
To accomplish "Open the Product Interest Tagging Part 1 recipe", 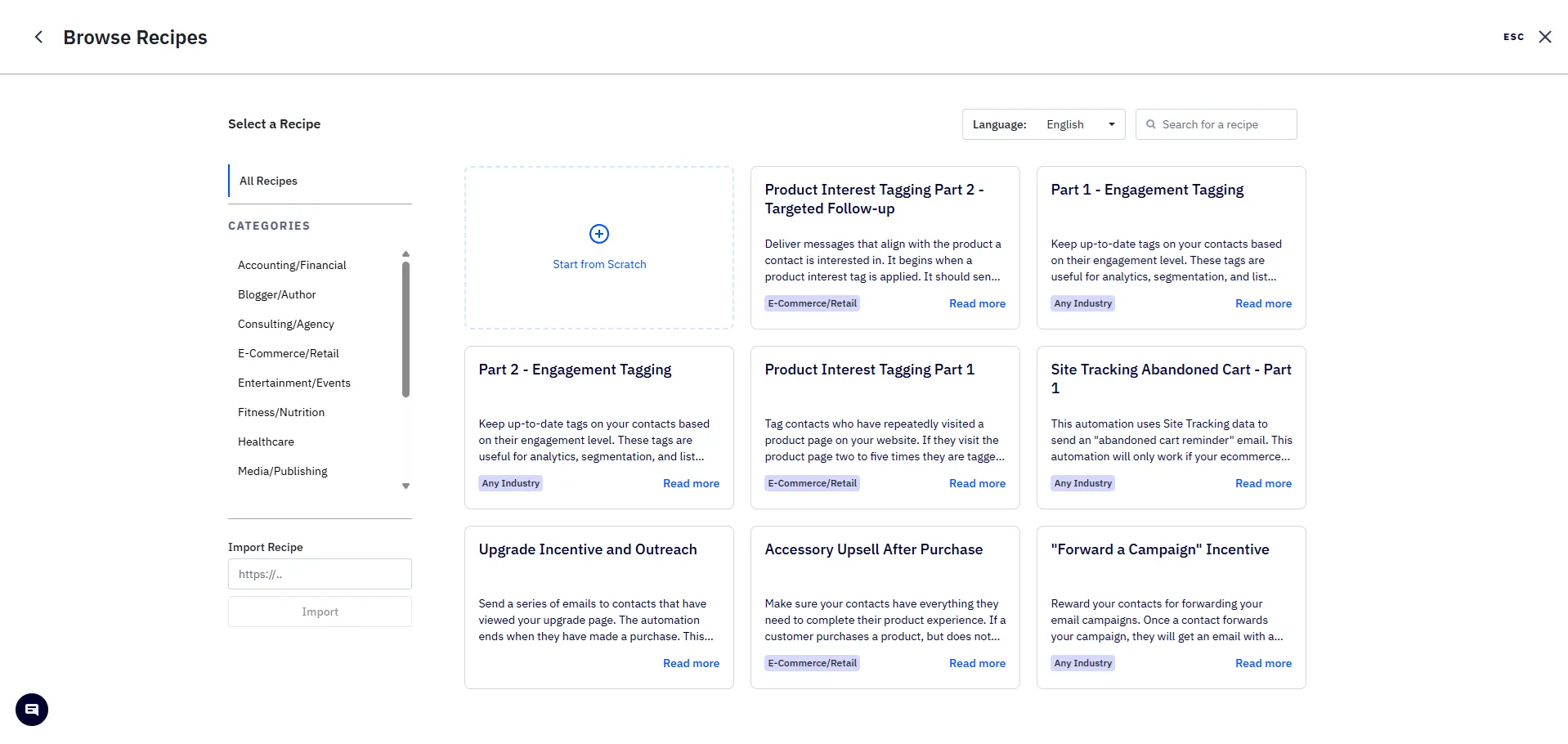I will click(869, 370).
